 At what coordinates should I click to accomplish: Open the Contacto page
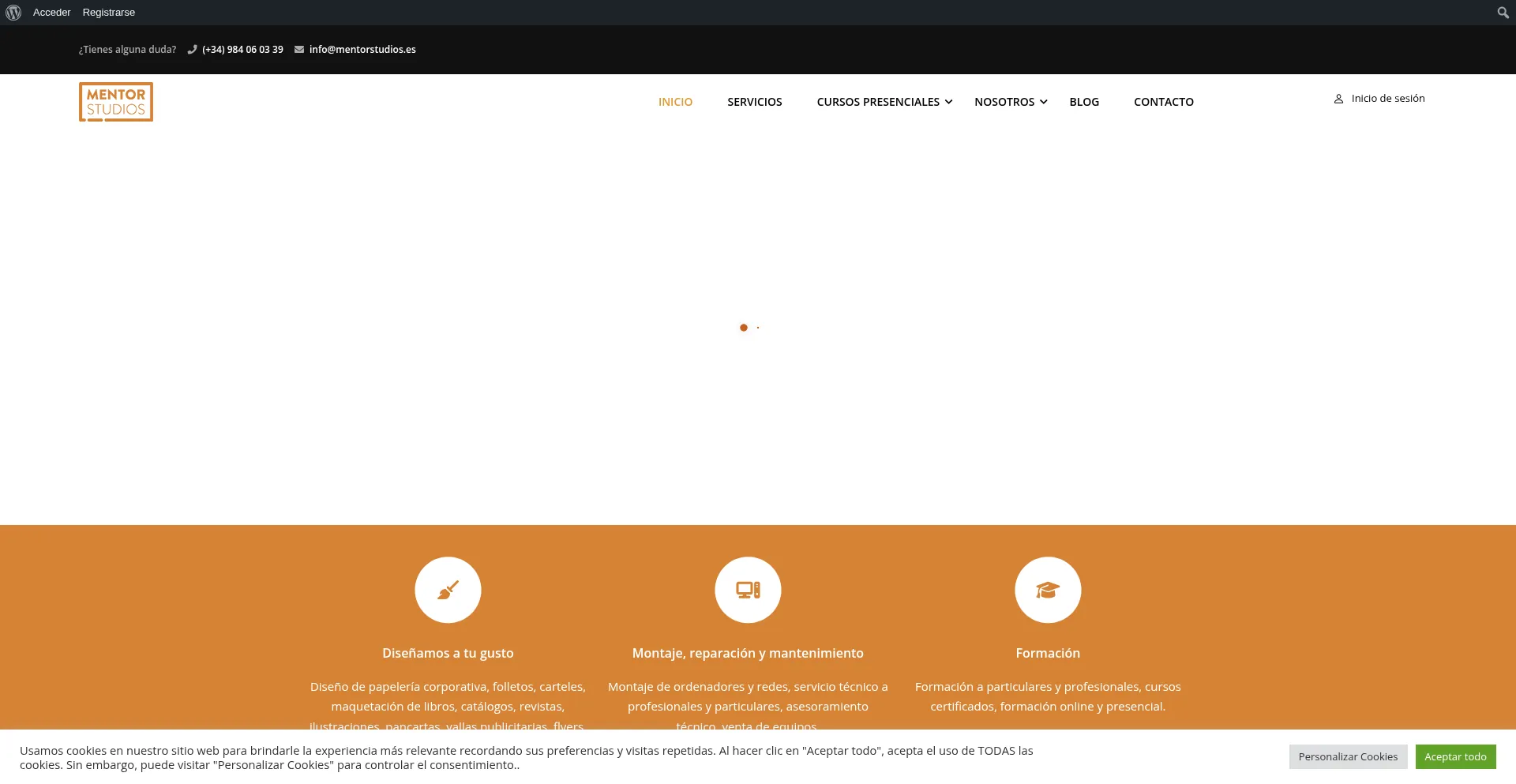click(1163, 102)
